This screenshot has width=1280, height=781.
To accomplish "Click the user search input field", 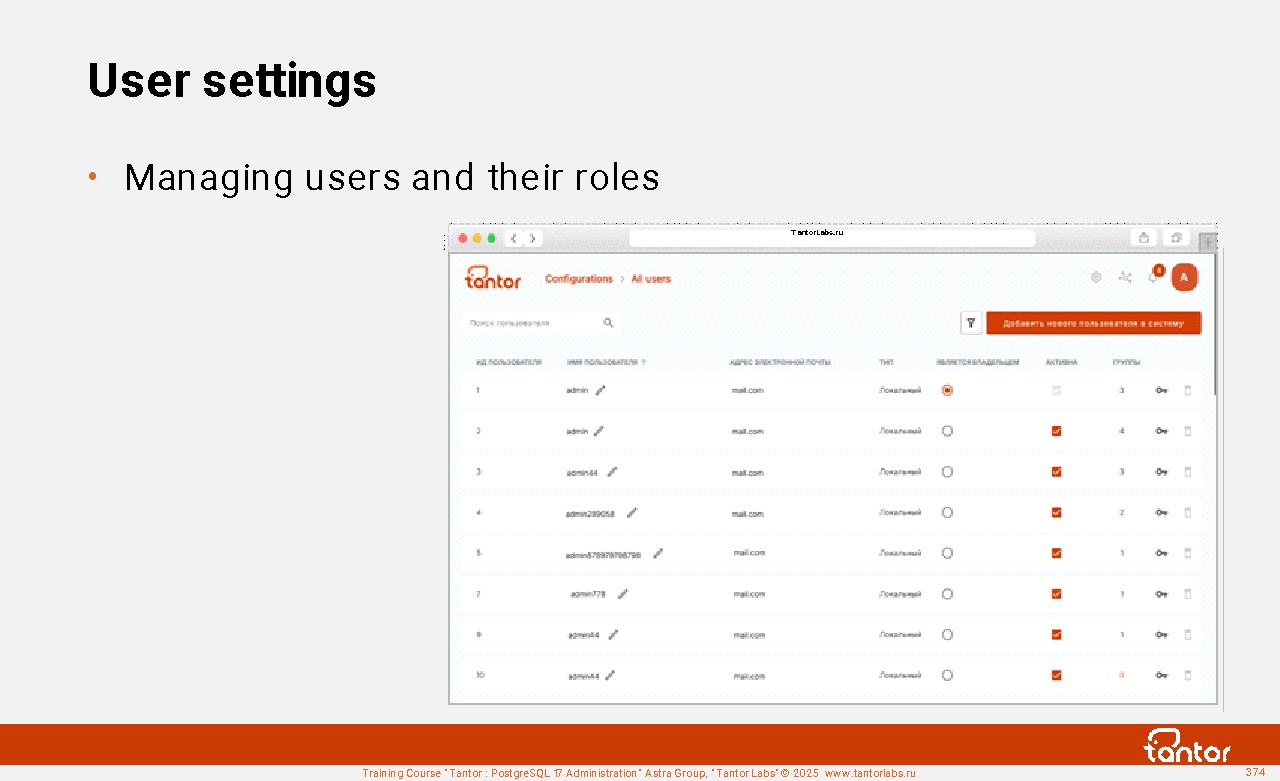I will point(530,323).
